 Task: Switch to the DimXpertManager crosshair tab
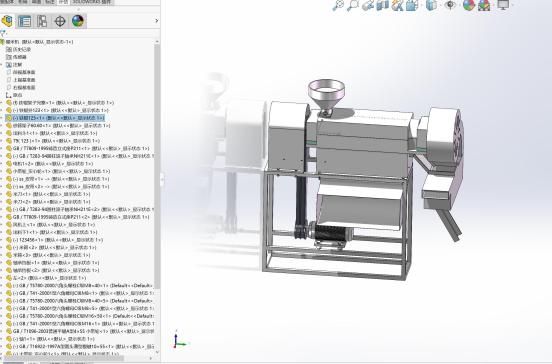coord(60,21)
